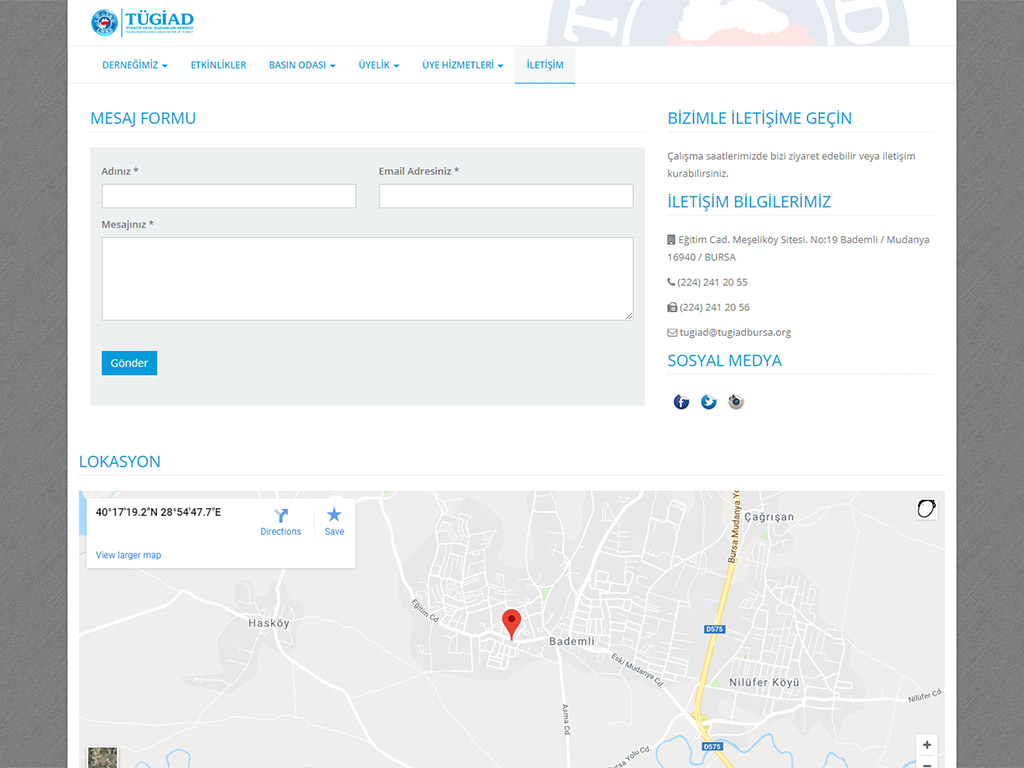Screen dimensions: 1024x768
Task: Expand the ÜYE HİZMETLERİ dropdown menu
Action: coord(462,65)
